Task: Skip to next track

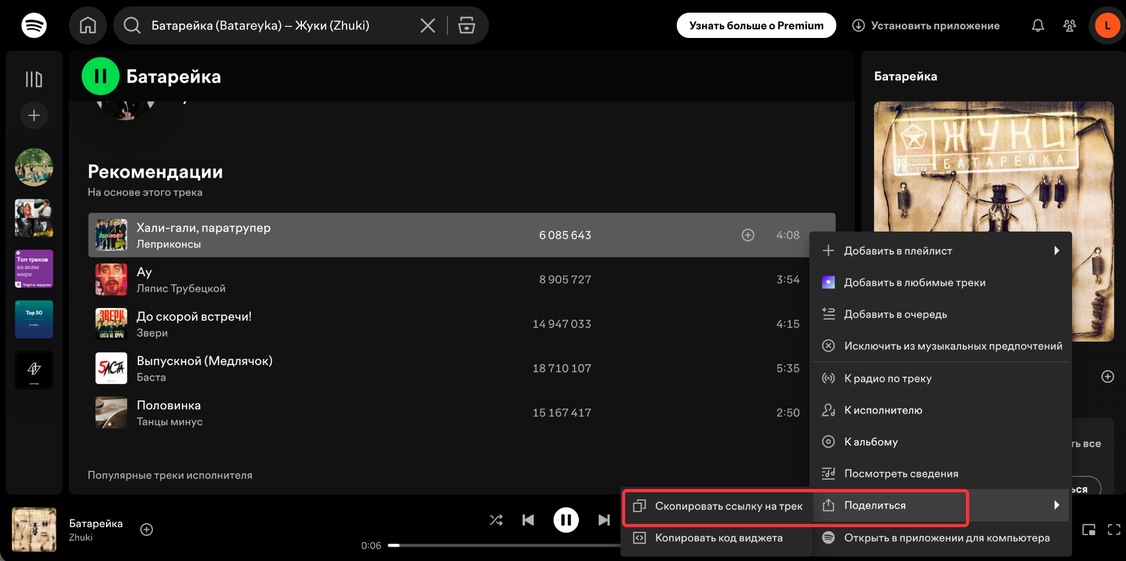Action: coord(604,520)
